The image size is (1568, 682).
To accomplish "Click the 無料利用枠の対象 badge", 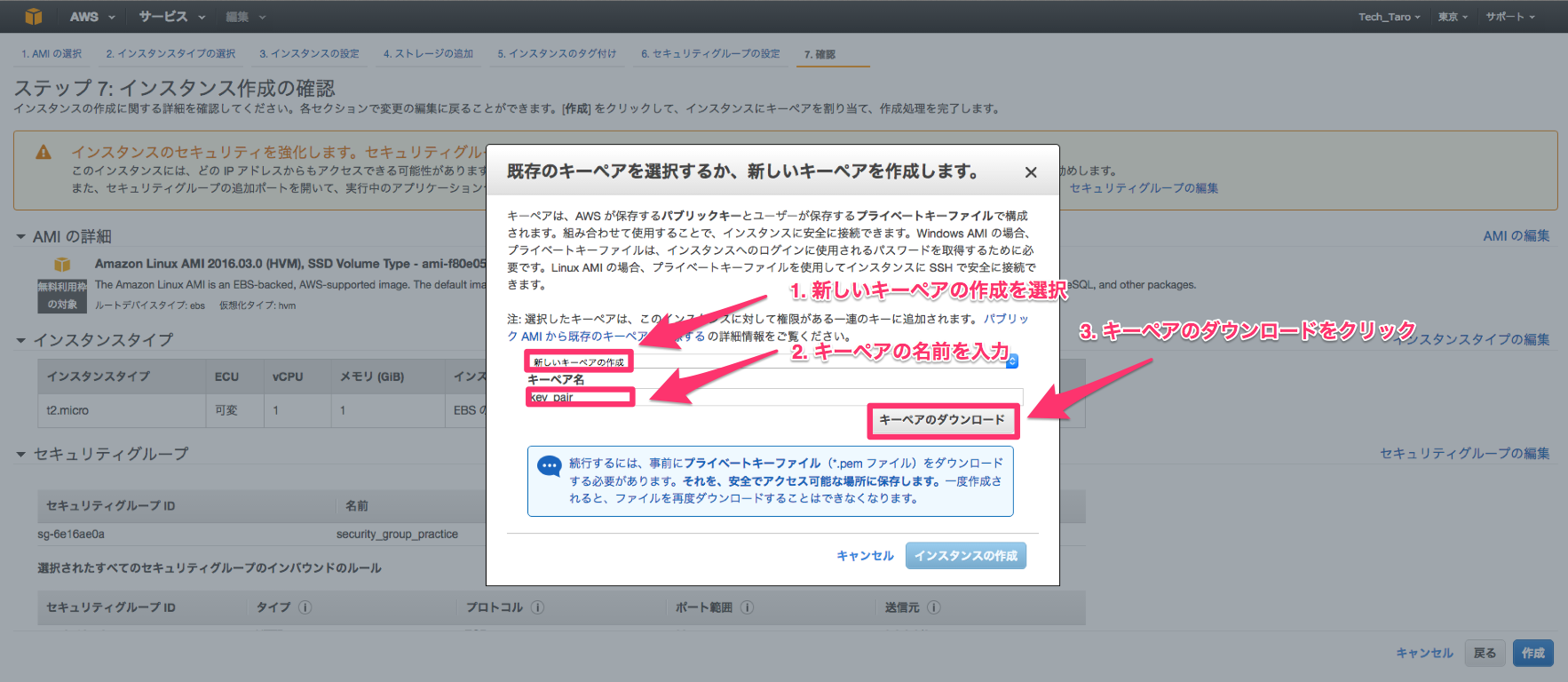I will pos(62,296).
